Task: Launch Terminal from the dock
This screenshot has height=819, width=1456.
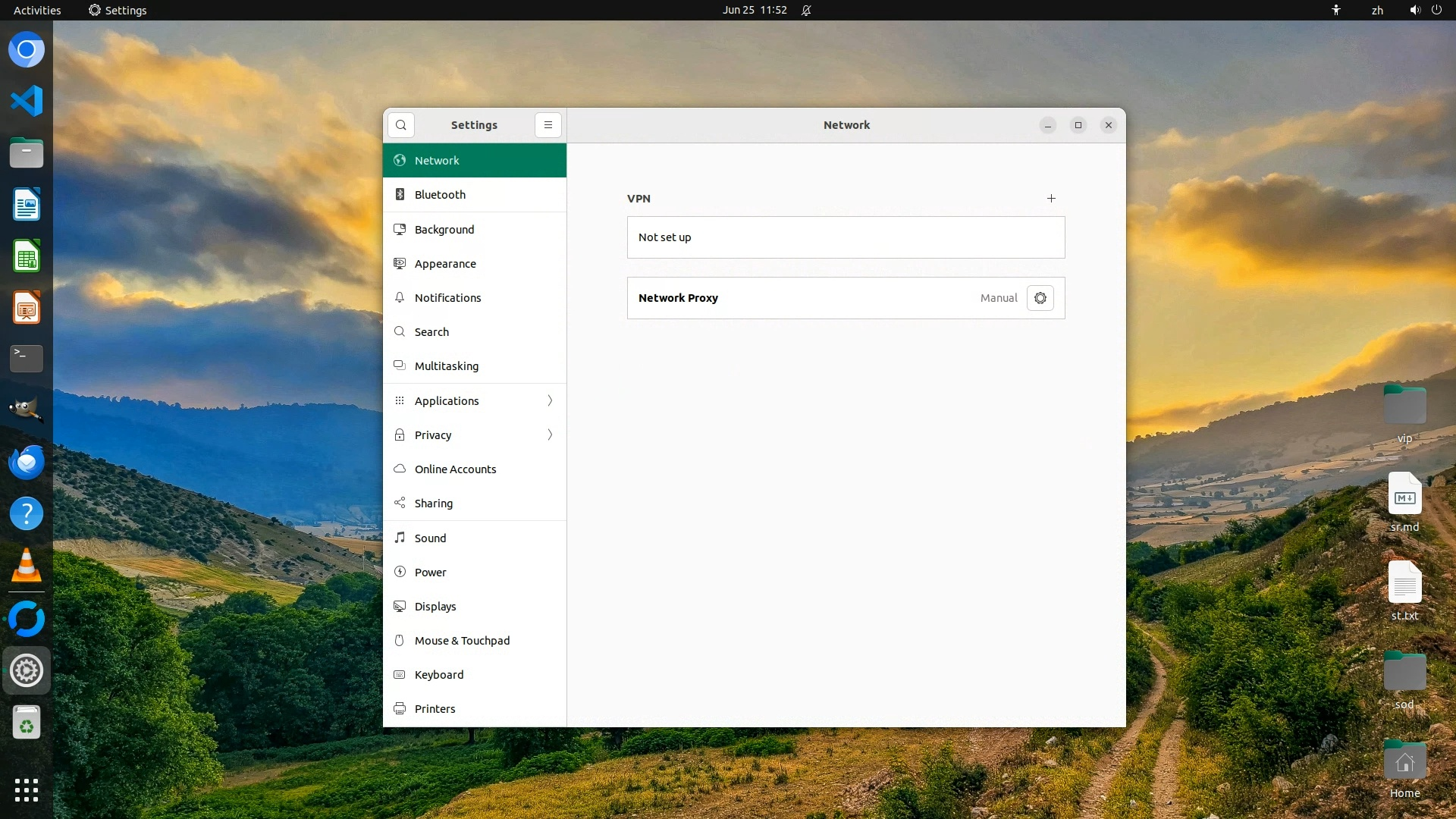Action: (x=27, y=358)
